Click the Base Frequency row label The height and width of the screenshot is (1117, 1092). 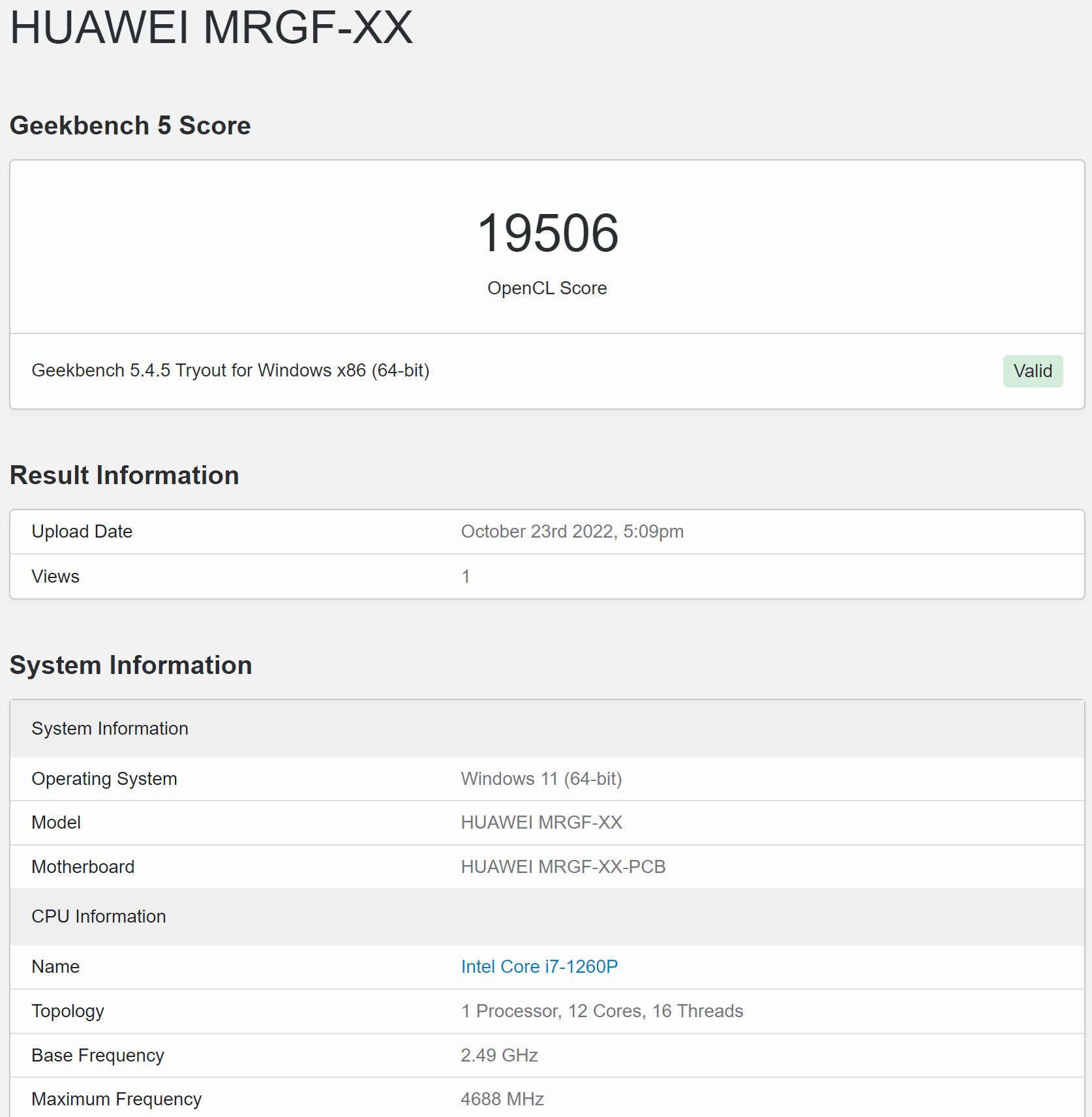pos(98,1055)
